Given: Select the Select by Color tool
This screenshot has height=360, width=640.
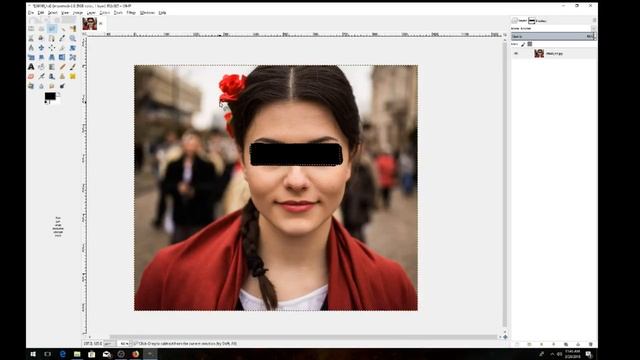Looking at the screenshot, I should (x=73, y=29).
